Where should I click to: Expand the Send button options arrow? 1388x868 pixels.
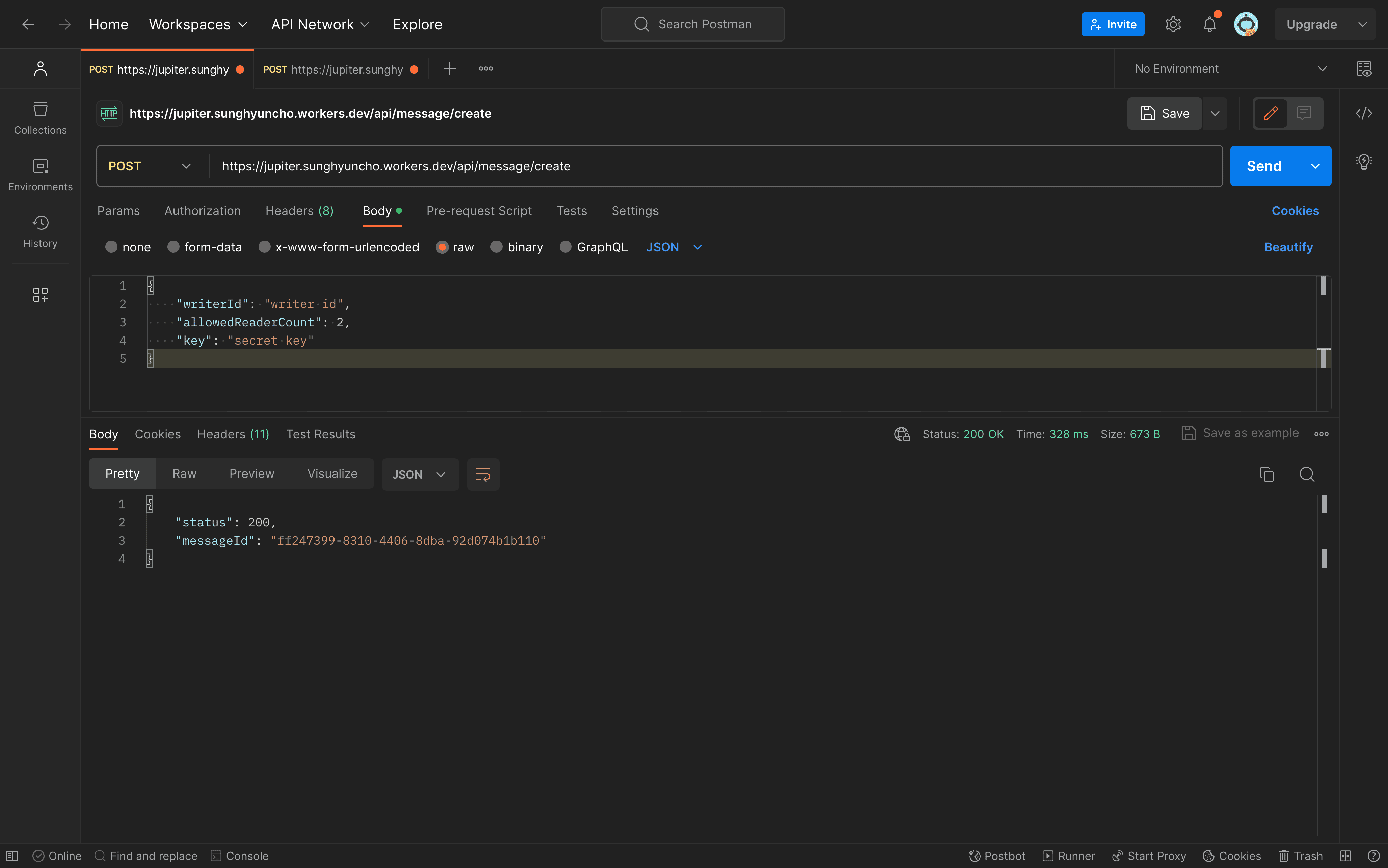[x=1314, y=166]
